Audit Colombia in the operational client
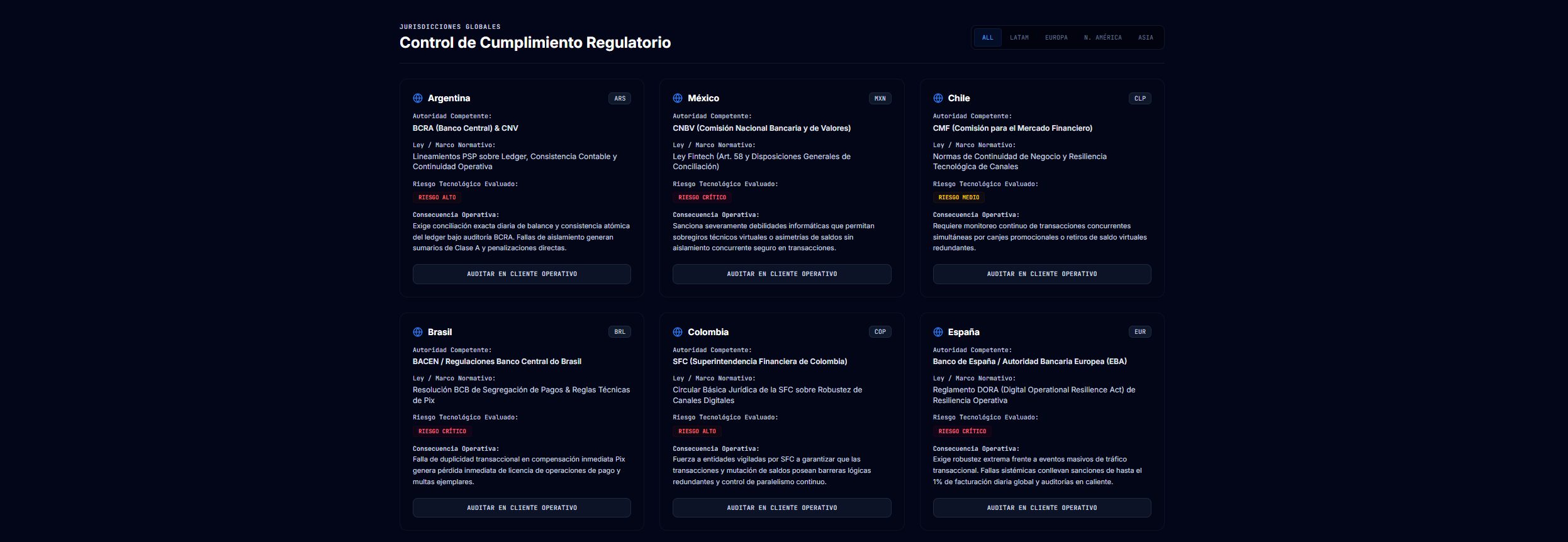Viewport: 1568px width, 542px height. [x=782, y=508]
